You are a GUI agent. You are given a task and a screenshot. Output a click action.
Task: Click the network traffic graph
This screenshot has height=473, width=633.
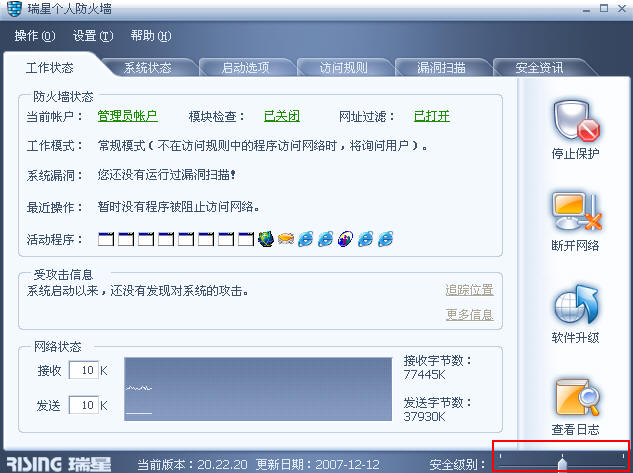[258, 389]
